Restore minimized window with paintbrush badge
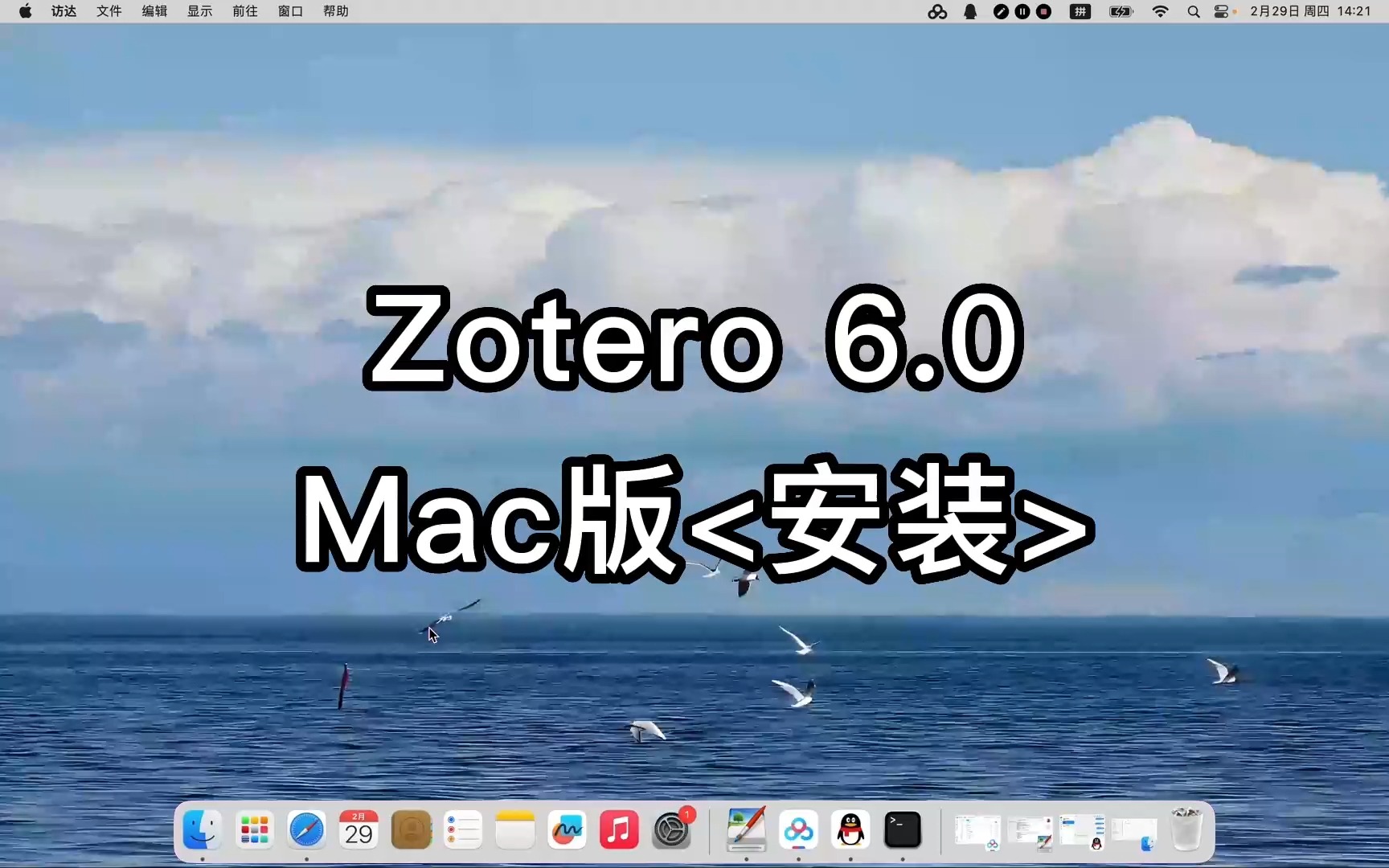The image size is (1389, 868). (1030, 833)
